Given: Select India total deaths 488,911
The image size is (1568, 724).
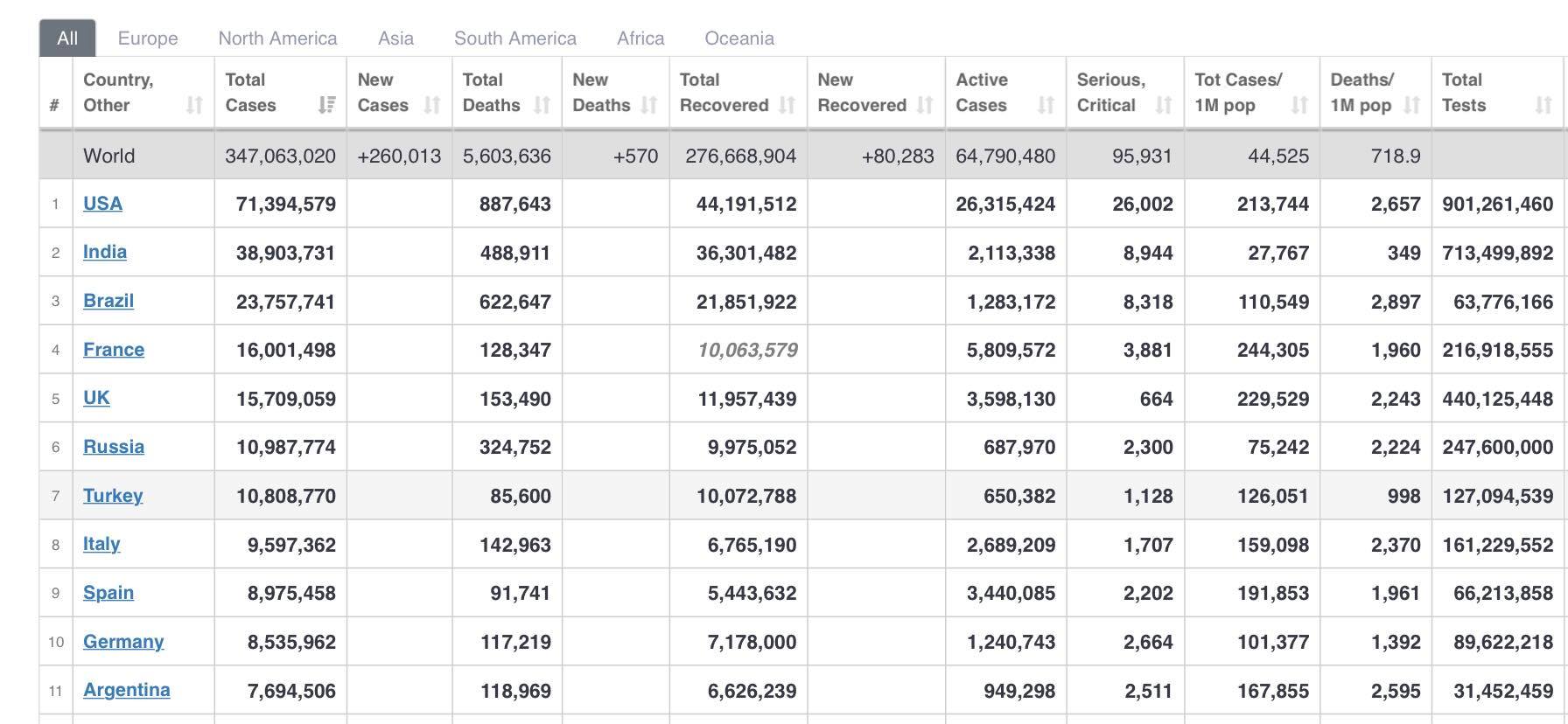Looking at the screenshot, I should [514, 253].
